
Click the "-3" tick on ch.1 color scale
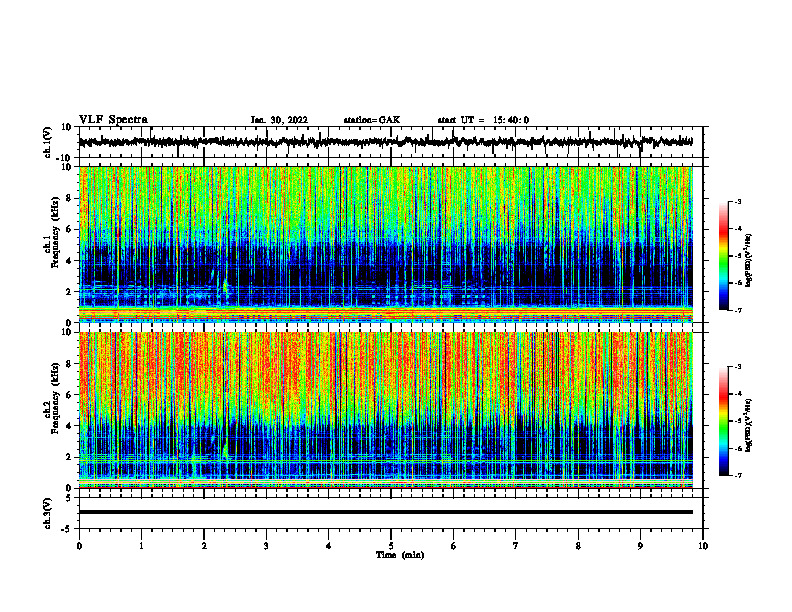click(x=738, y=201)
